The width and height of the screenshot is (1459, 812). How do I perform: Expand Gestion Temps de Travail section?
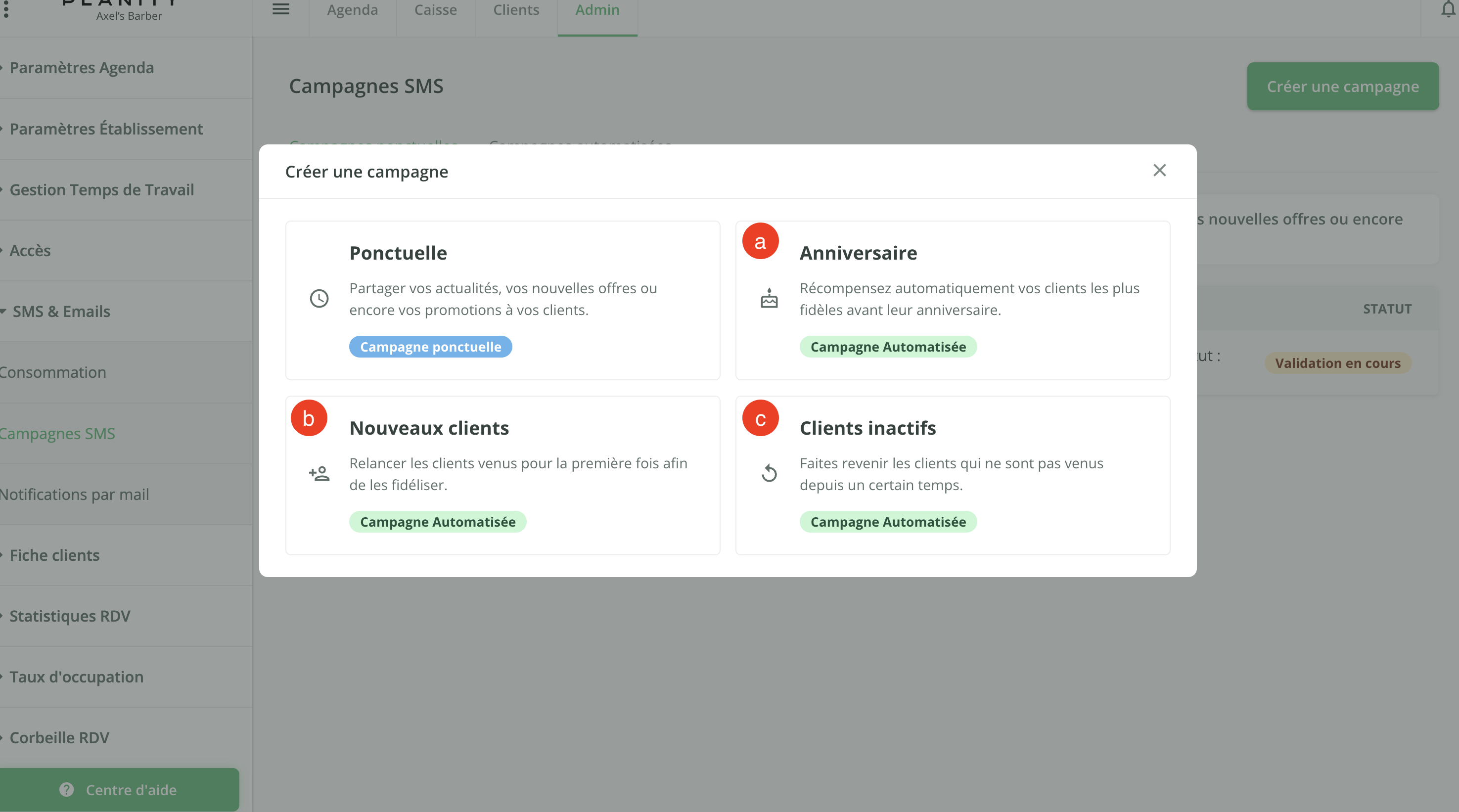click(101, 190)
